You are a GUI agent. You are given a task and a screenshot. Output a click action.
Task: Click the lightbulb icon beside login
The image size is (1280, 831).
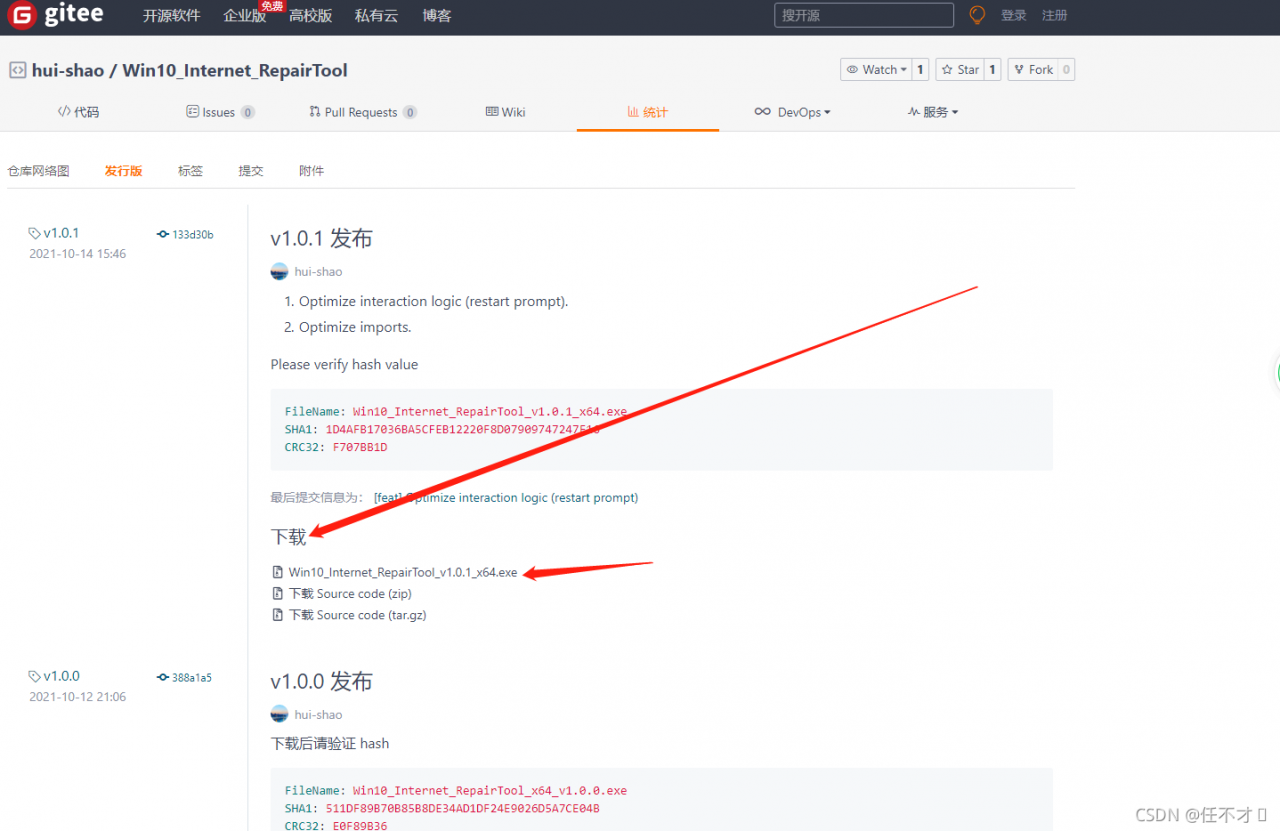click(x=977, y=15)
